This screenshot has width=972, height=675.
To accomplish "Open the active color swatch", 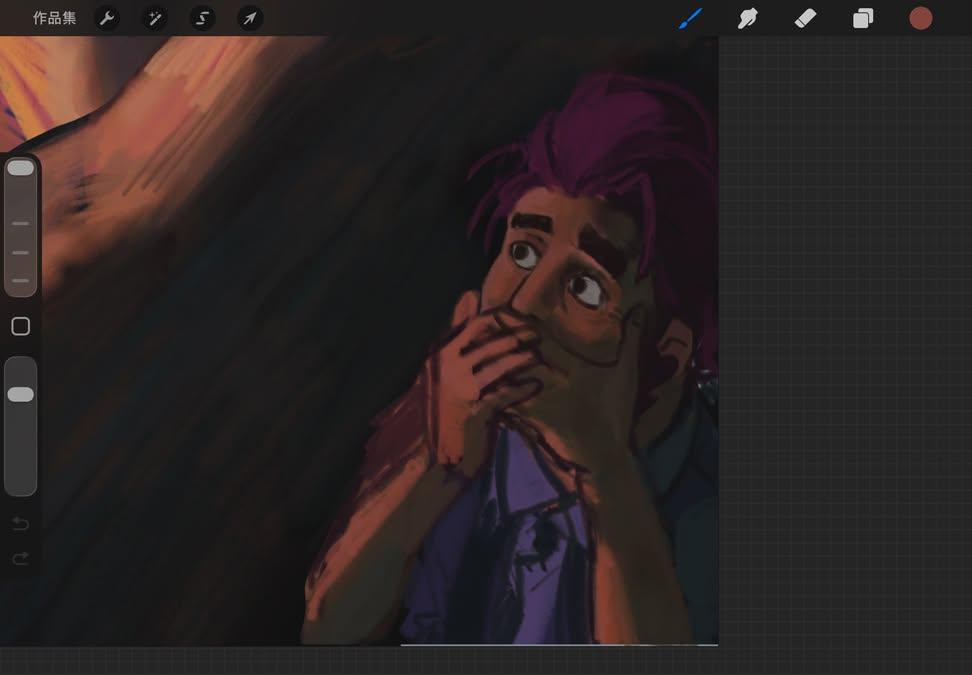I will pos(921,19).
